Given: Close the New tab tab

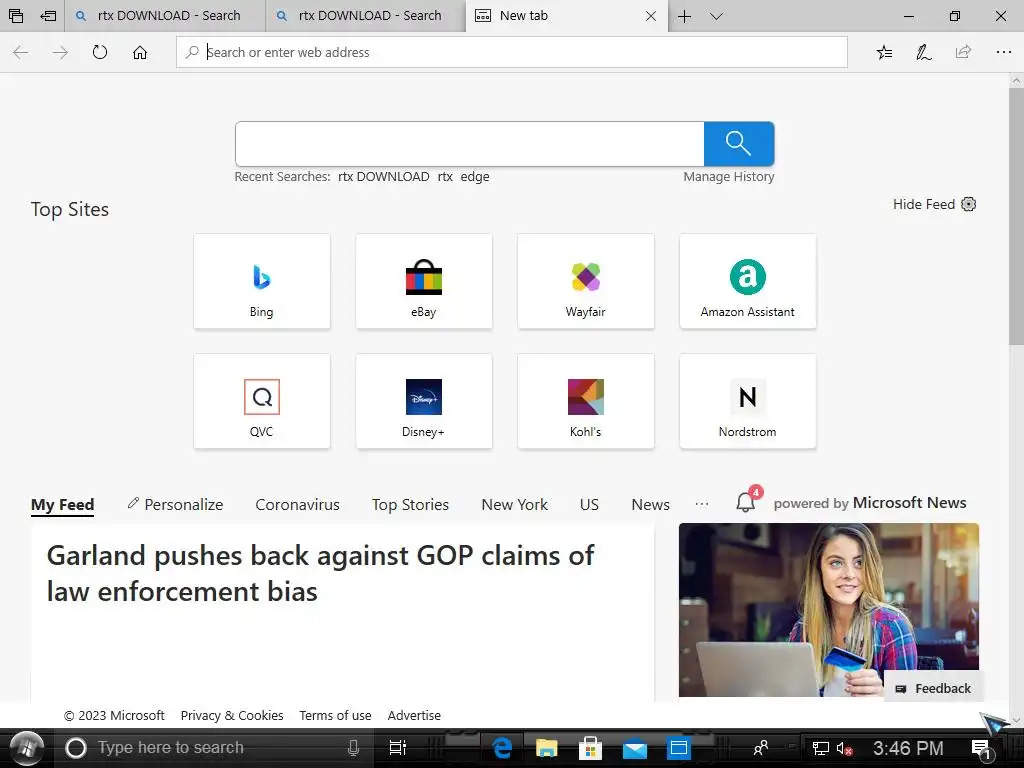Looking at the screenshot, I should pos(651,16).
